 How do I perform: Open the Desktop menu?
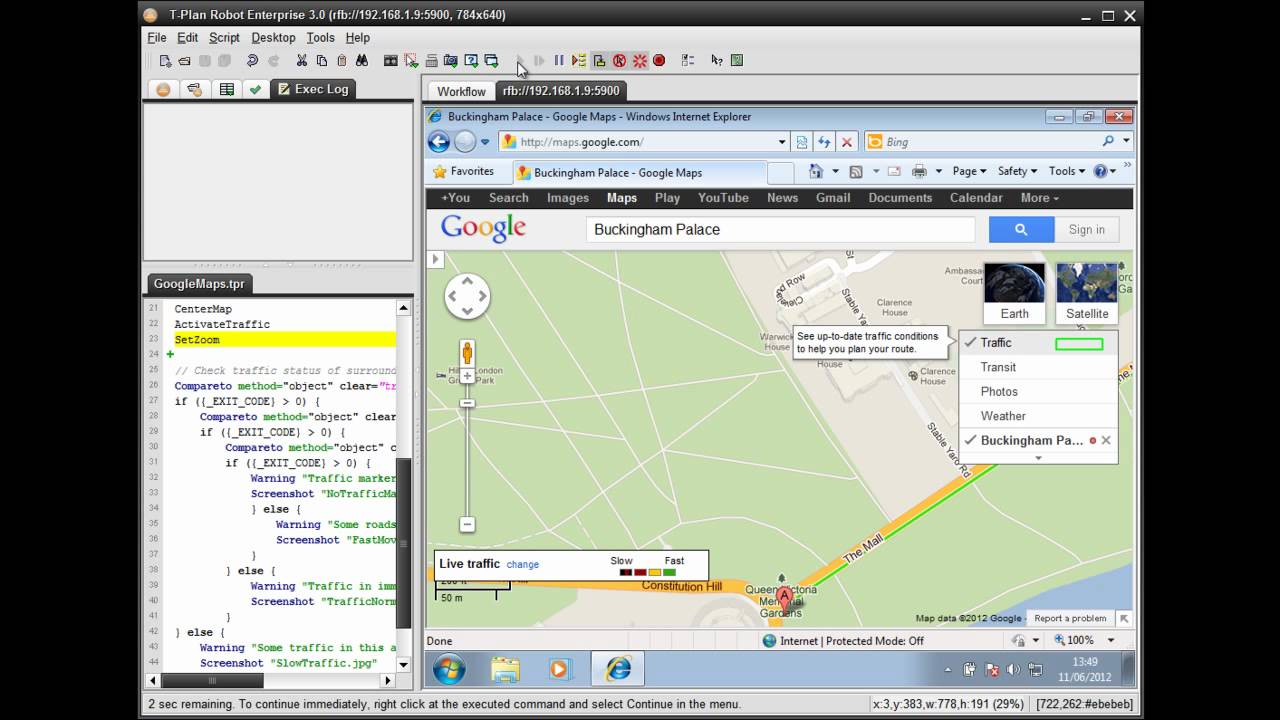273,37
